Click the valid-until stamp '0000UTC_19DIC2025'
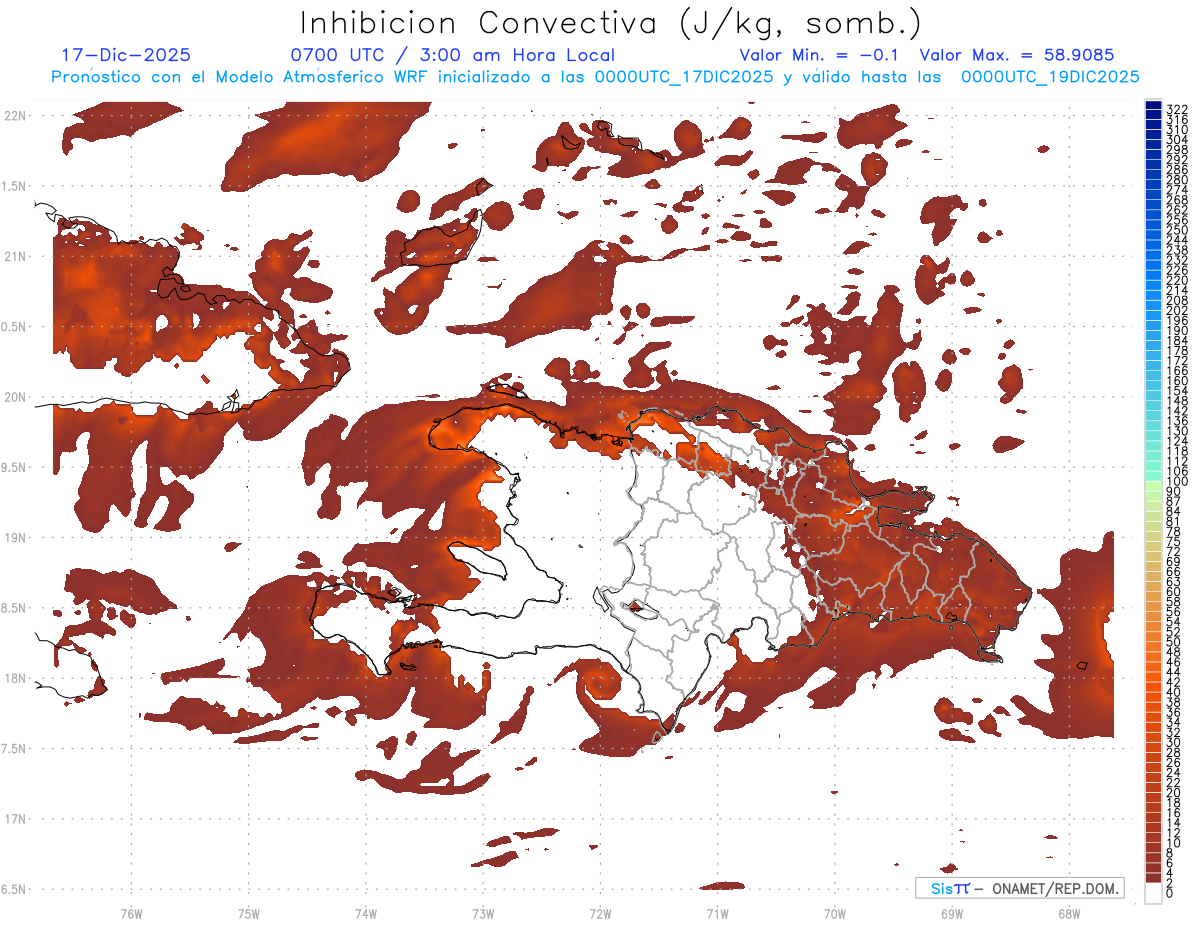This screenshot has width=1200, height=927. (x=1050, y=77)
